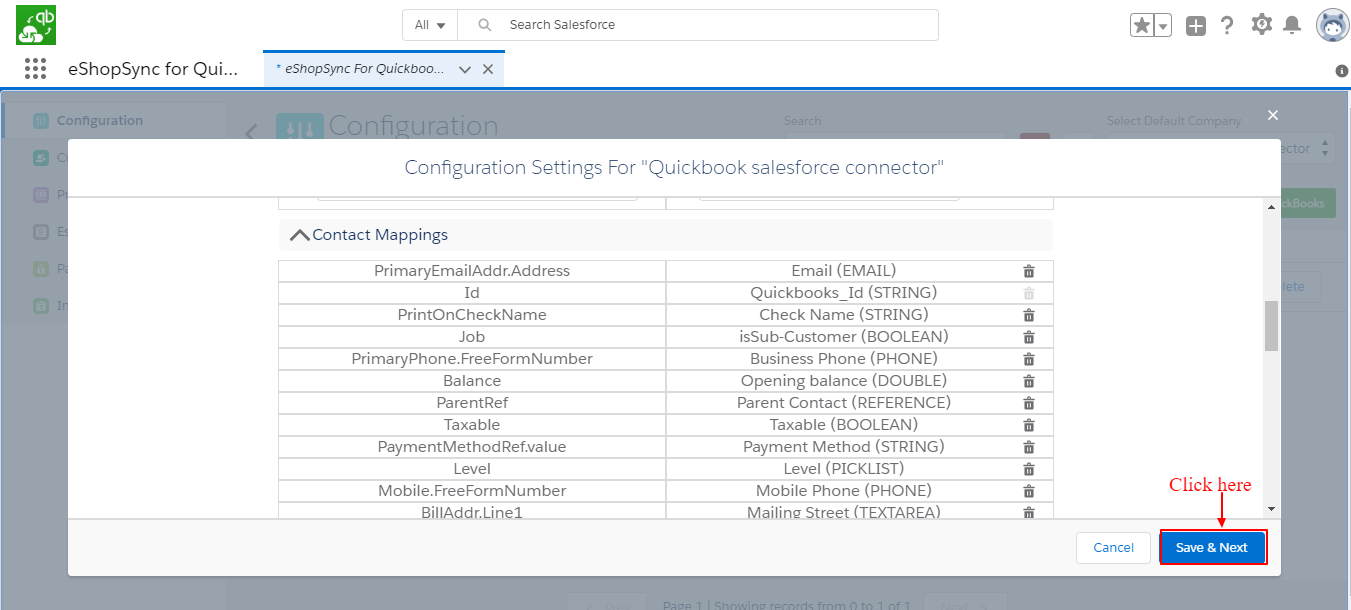Open Salesforce help question mark
This screenshot has height=610, width=1351.
1227,25
